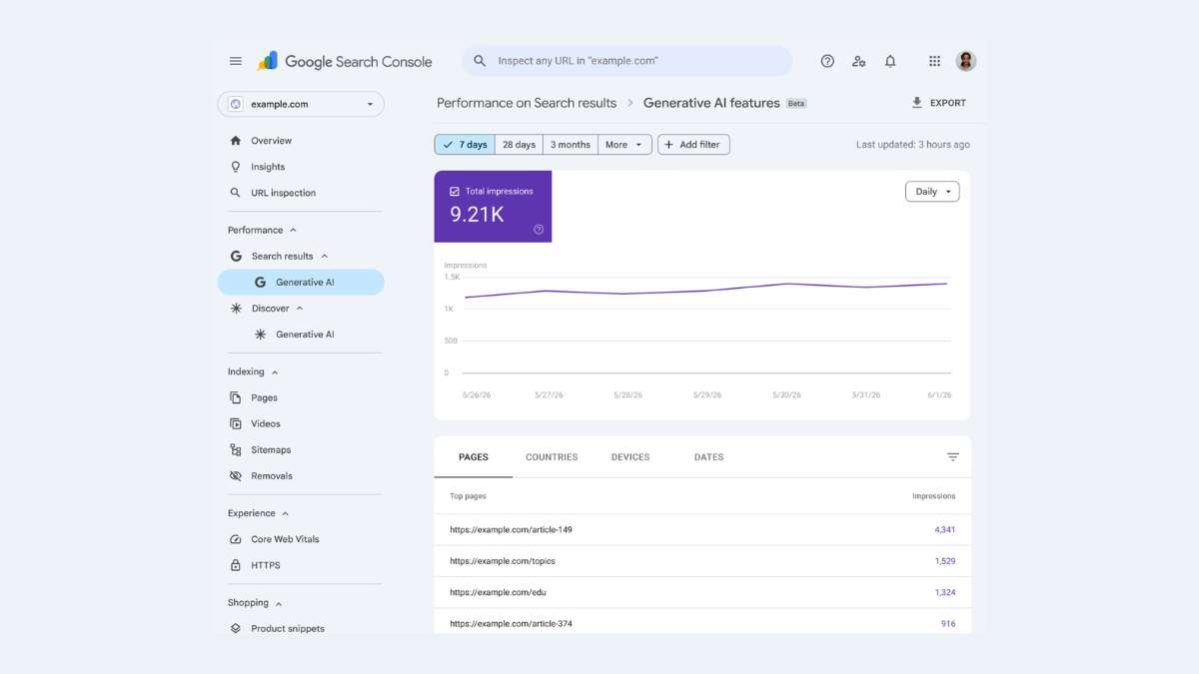Open the hamburger navigation menu
1199x674 pixels.
(x=236, y=61)
